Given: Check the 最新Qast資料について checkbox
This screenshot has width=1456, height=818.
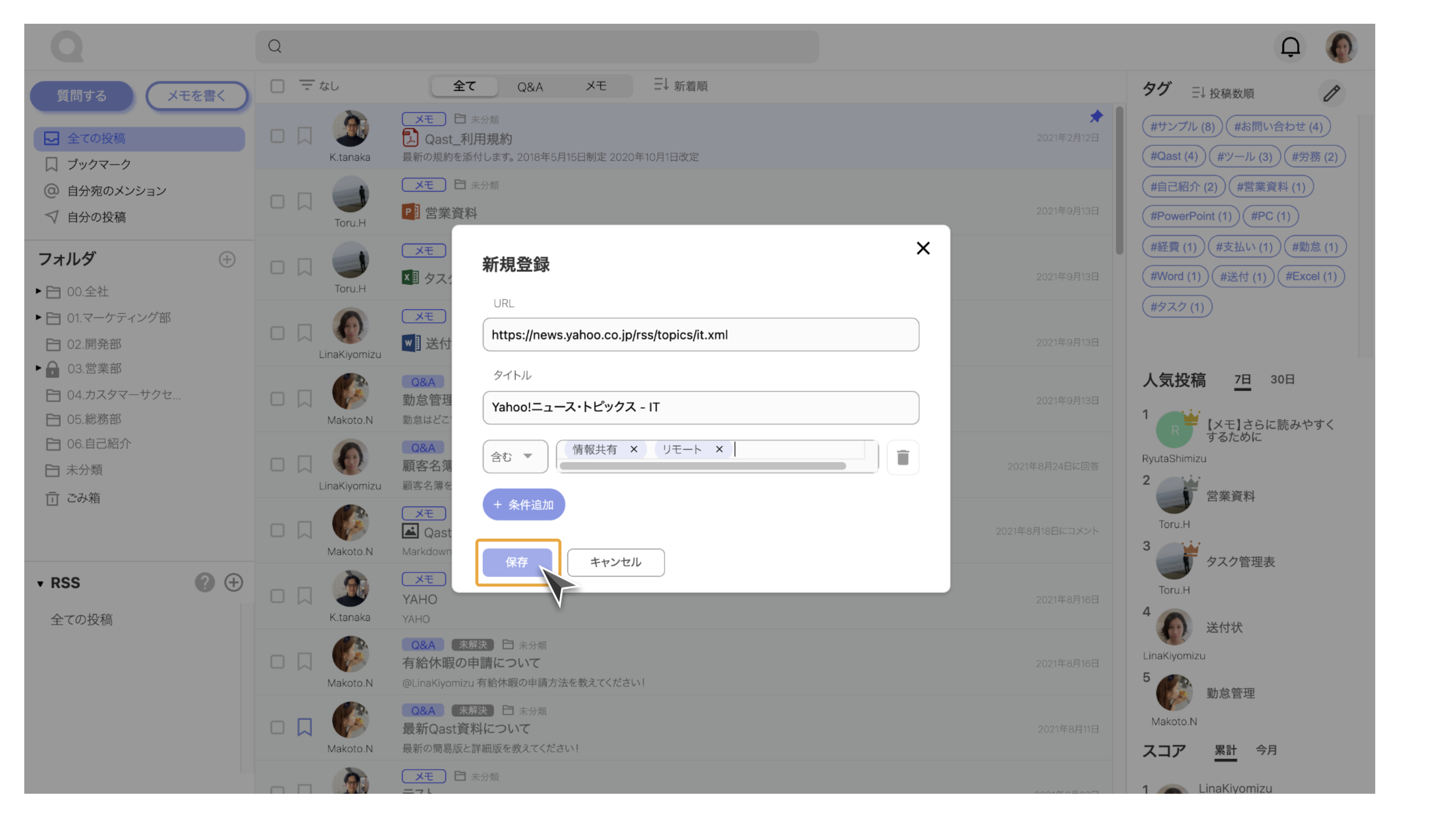Looking at the screenshot, I should [277, 727].
